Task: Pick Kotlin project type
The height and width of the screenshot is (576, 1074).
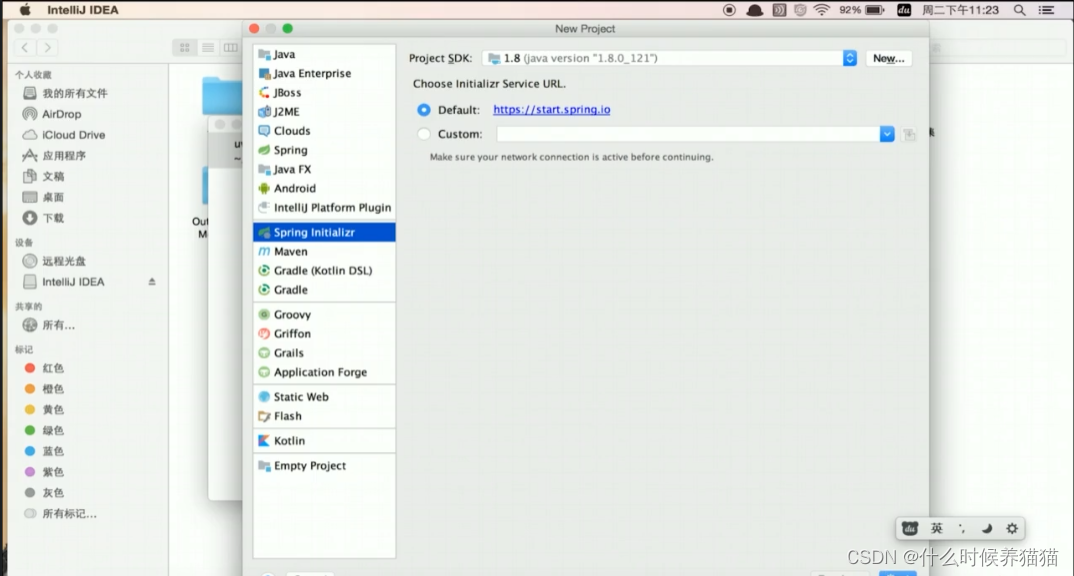Action: coord(324,440)
